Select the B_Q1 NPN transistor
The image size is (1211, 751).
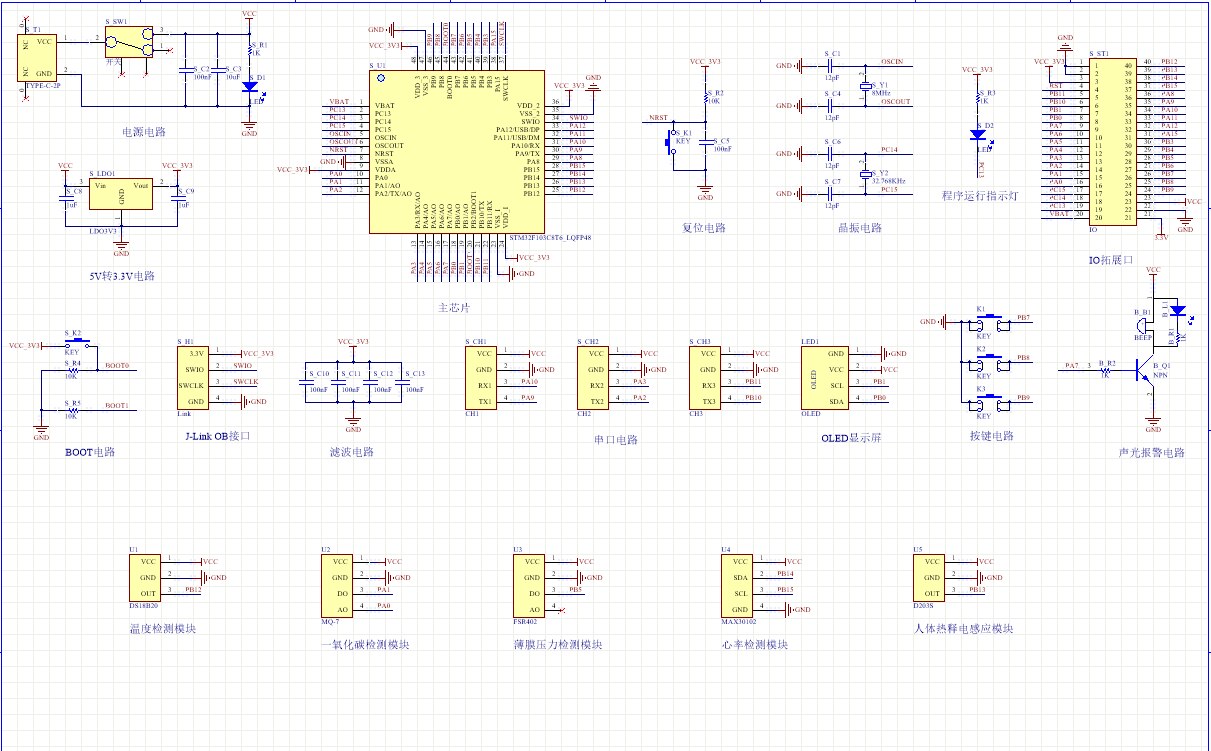coord(1147,369)
